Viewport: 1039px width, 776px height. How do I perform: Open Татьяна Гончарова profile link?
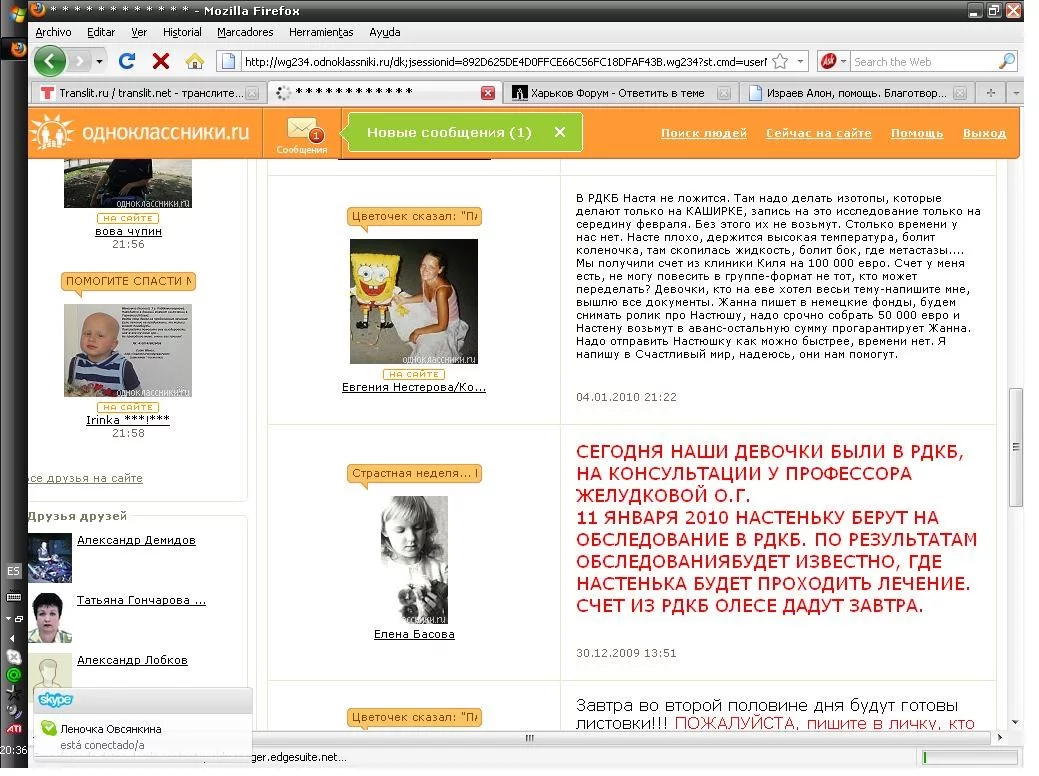pos(141,601)
